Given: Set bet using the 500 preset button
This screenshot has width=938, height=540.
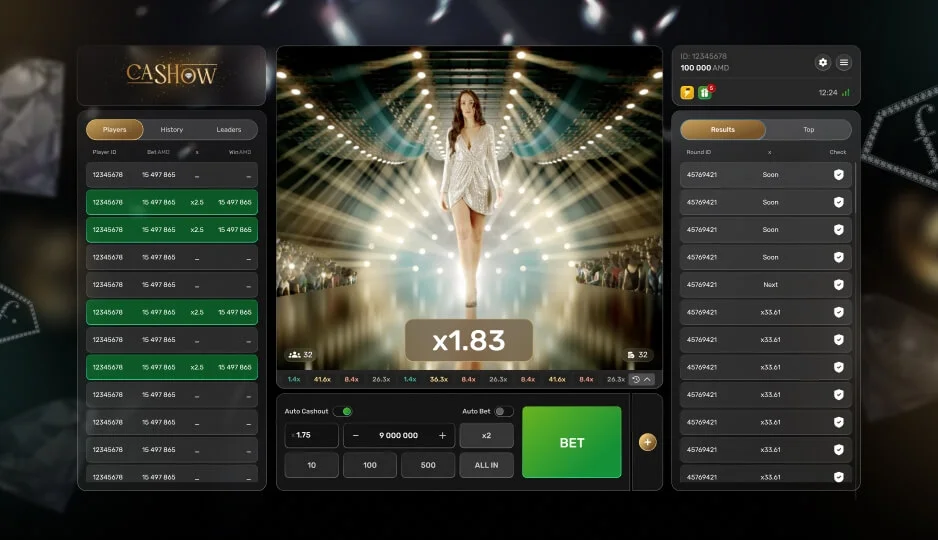Looking at the screenshot, I should tap(428, 465).
